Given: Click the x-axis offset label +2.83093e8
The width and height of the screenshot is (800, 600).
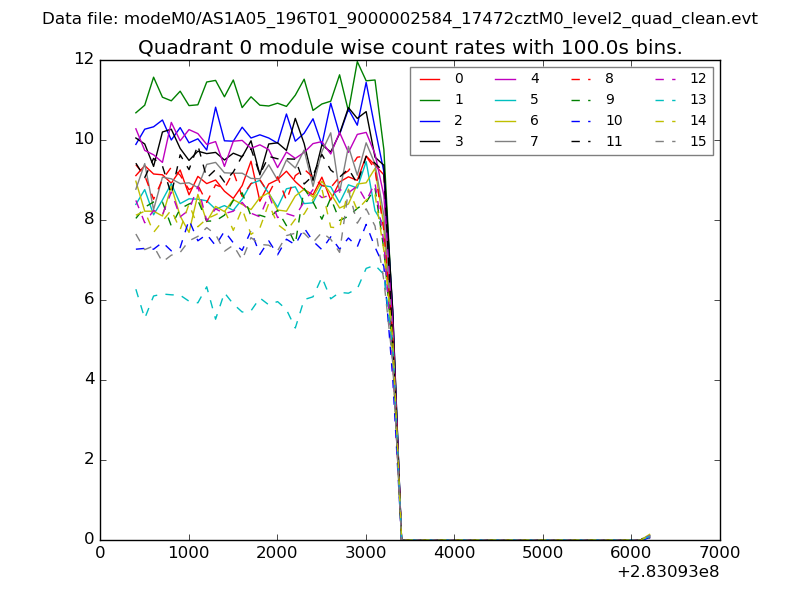Looking at the screenshot, I should coord(668,572).
